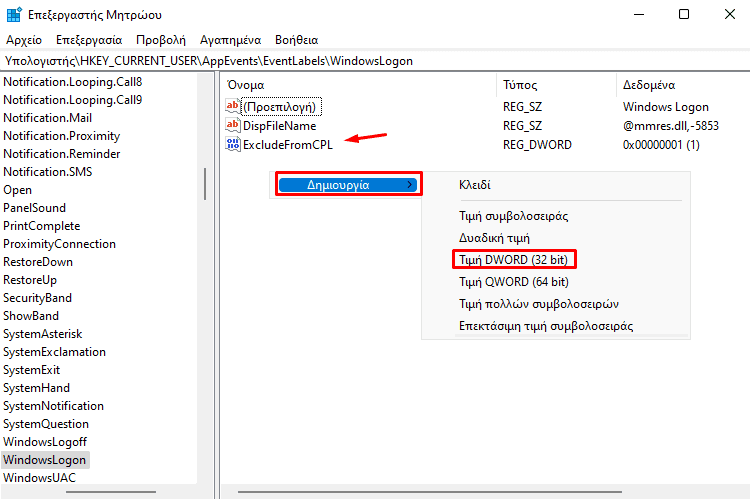750x500 pixels.
Task: Select the Notification.Proximity key
Action: pos(61,136)
